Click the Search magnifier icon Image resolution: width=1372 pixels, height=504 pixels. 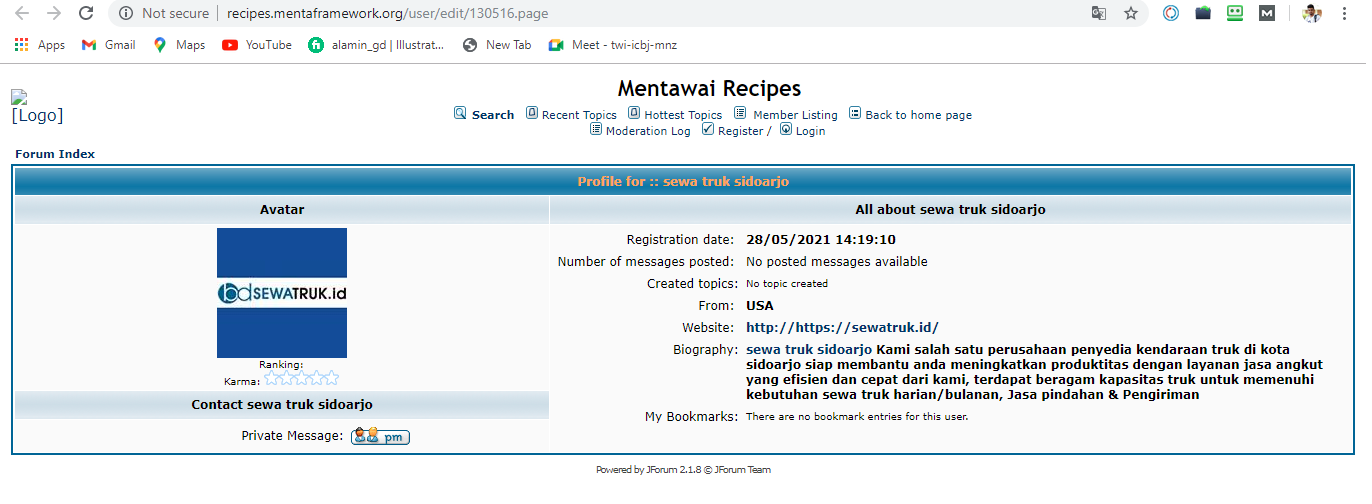click(x=460, y=113)
